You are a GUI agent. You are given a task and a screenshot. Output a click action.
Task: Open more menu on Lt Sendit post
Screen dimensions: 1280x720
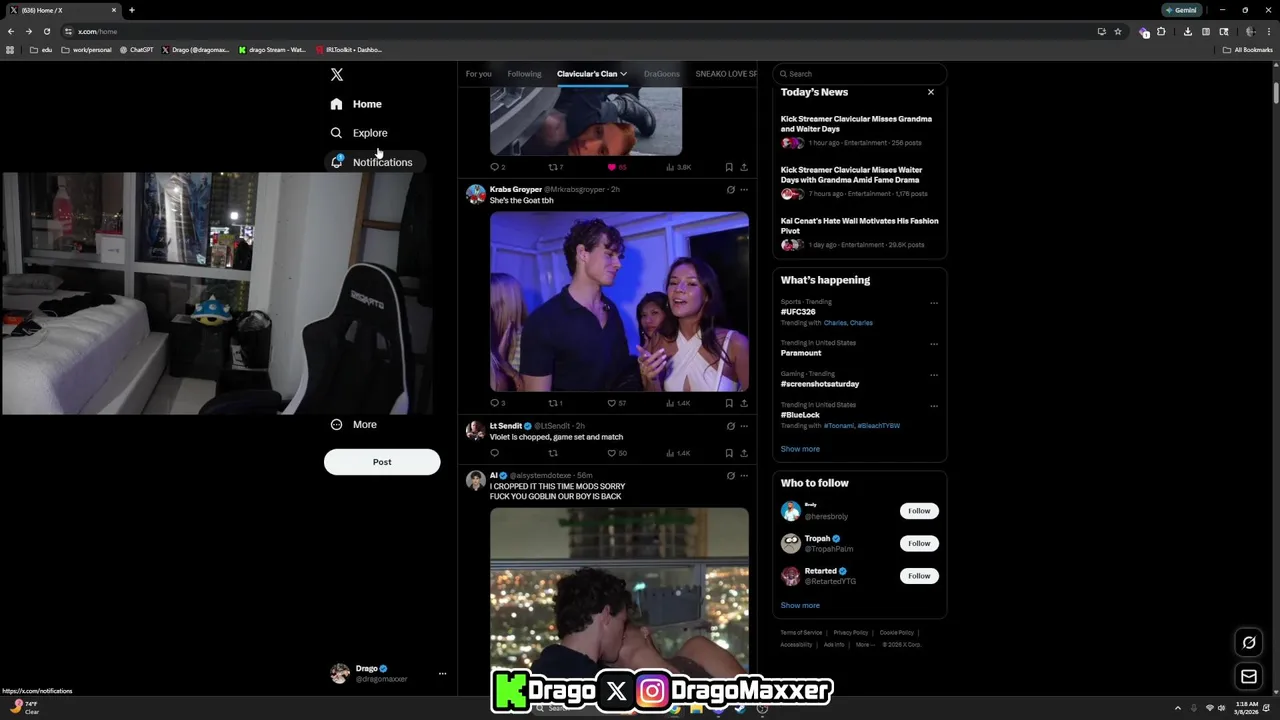tap(744, 426)
